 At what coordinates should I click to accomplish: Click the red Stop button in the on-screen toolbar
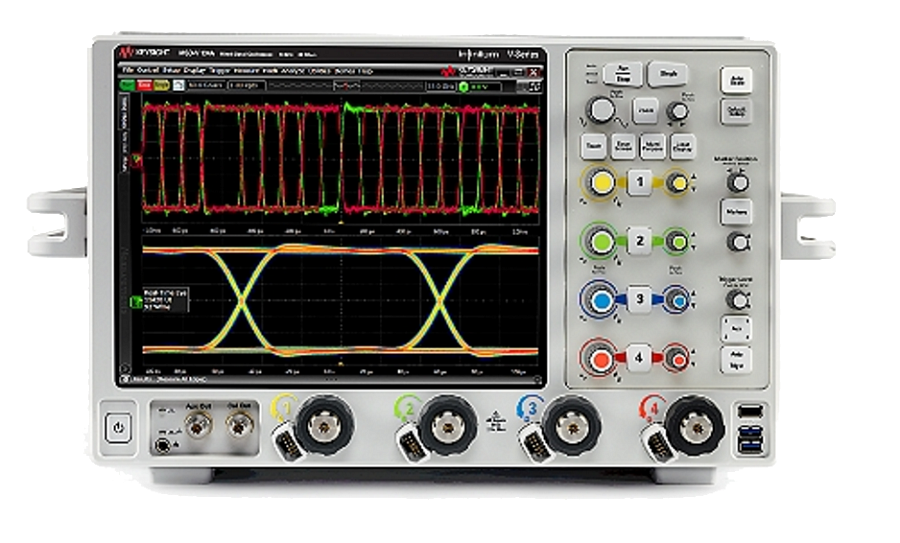pos(145,85)
